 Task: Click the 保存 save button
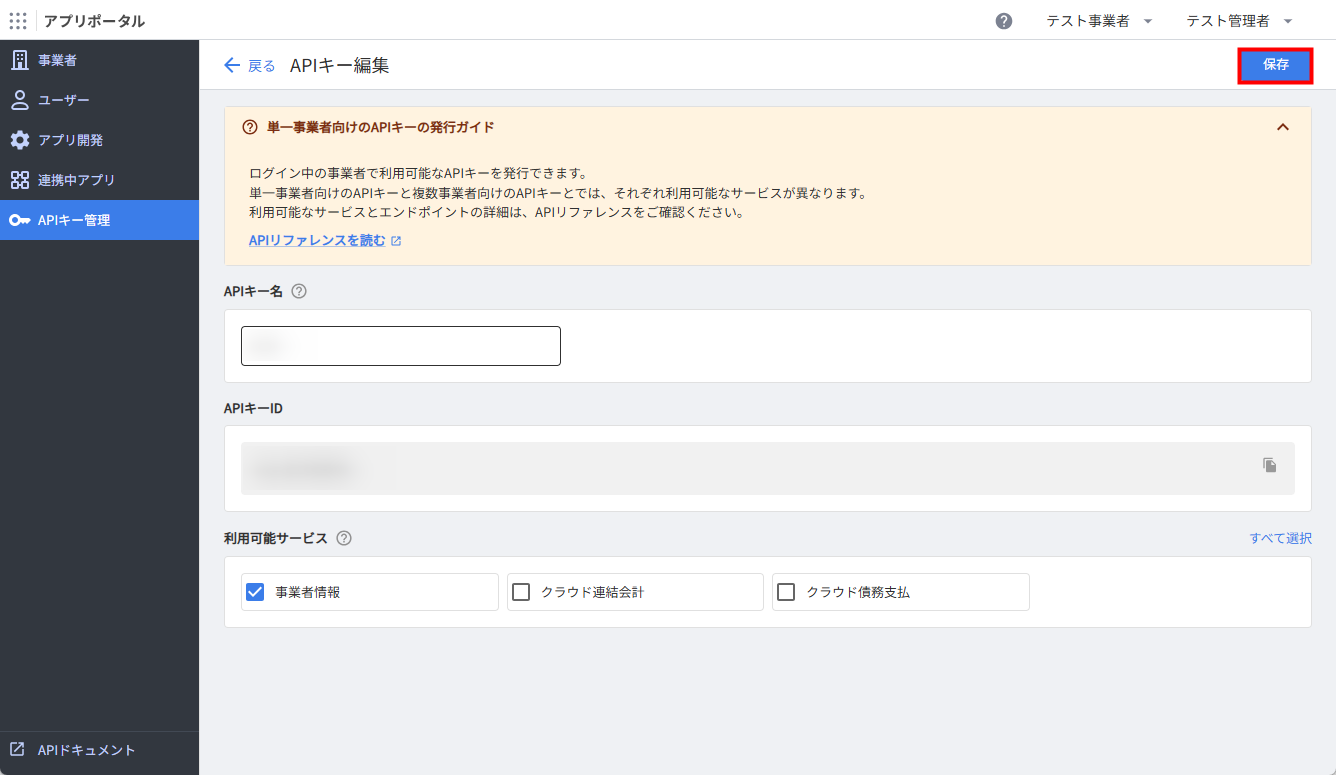pos(1275,65)
